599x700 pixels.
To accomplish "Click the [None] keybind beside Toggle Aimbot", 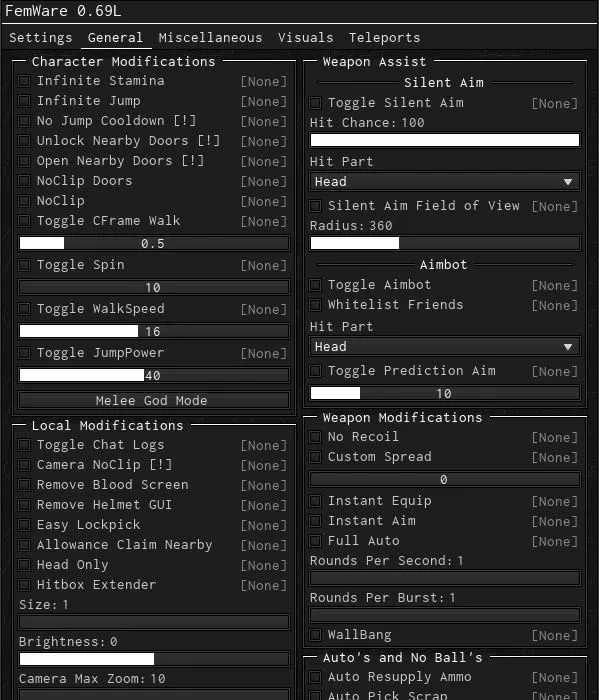I will click(x=555, y=286).
